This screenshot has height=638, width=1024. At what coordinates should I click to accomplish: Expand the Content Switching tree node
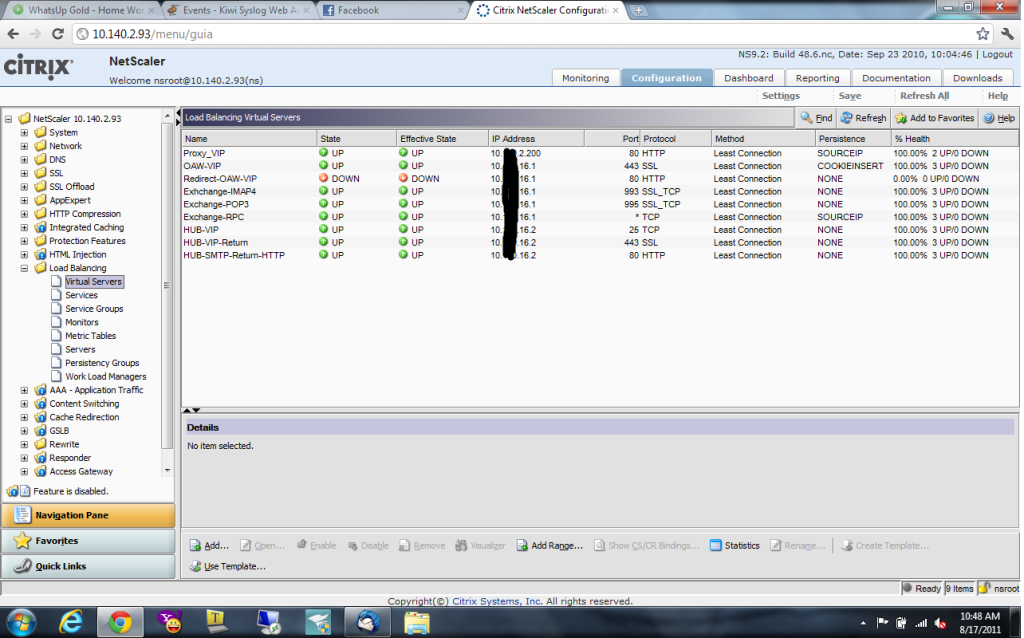[x=24, y=404]
